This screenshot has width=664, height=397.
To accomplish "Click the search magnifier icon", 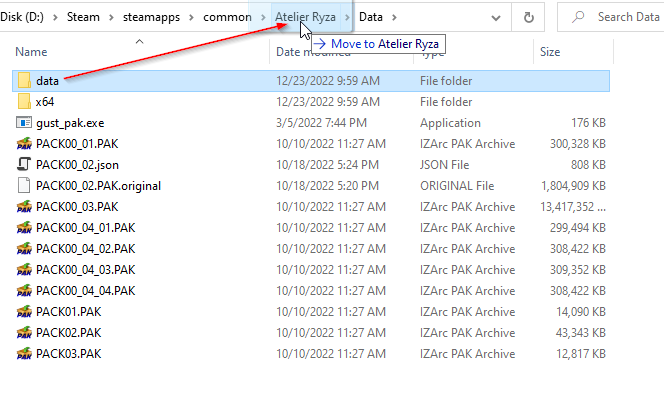I will [578, 17].
